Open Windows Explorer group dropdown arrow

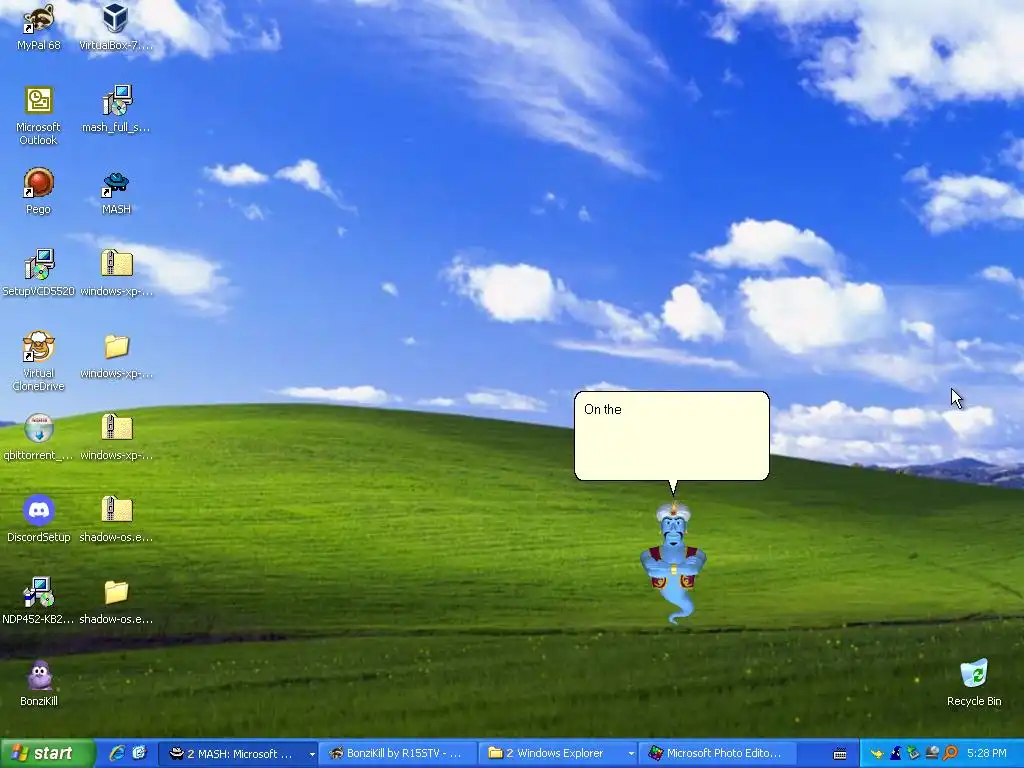tap(631, 754)
